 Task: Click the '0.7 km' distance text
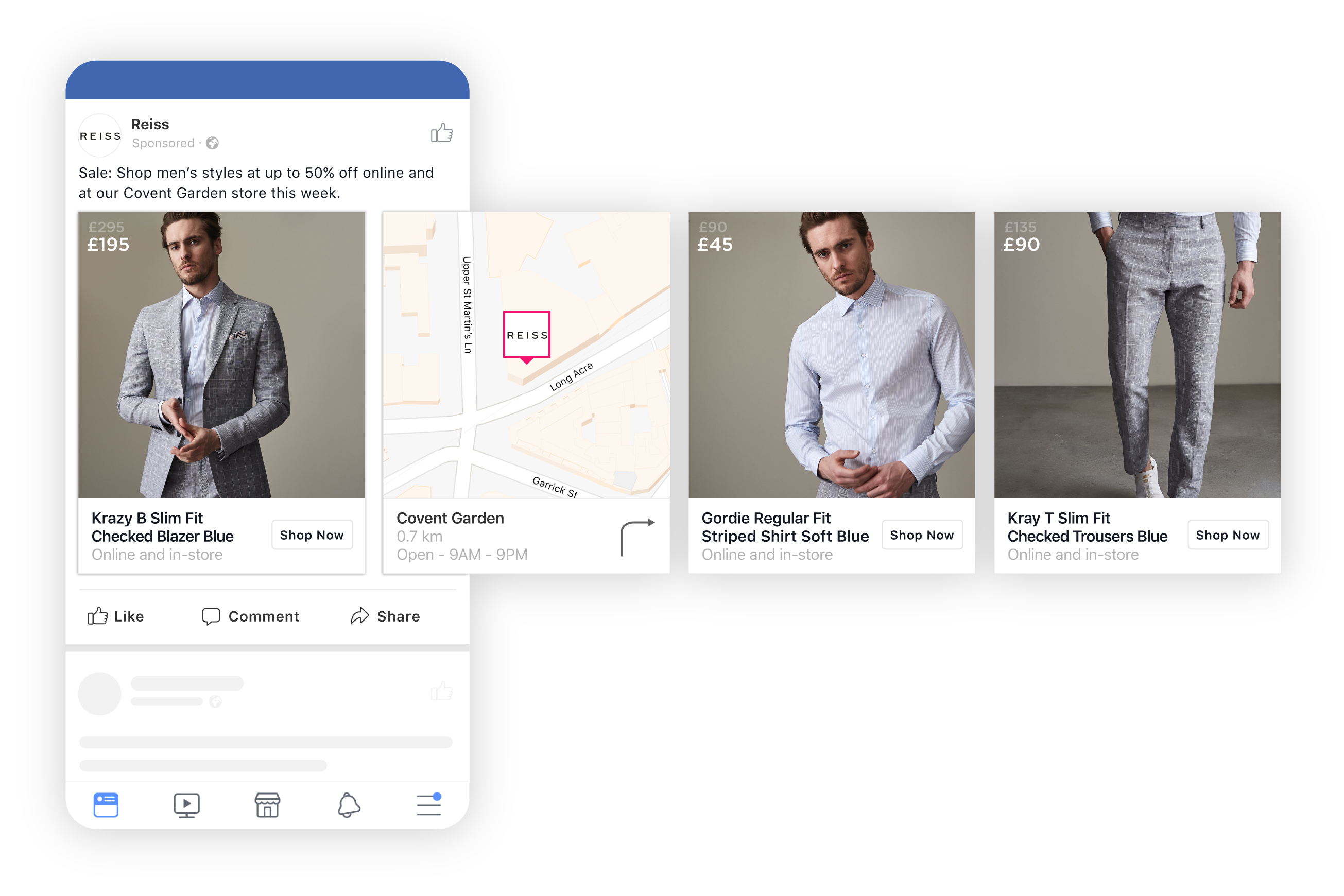click(x=420, y=537)
